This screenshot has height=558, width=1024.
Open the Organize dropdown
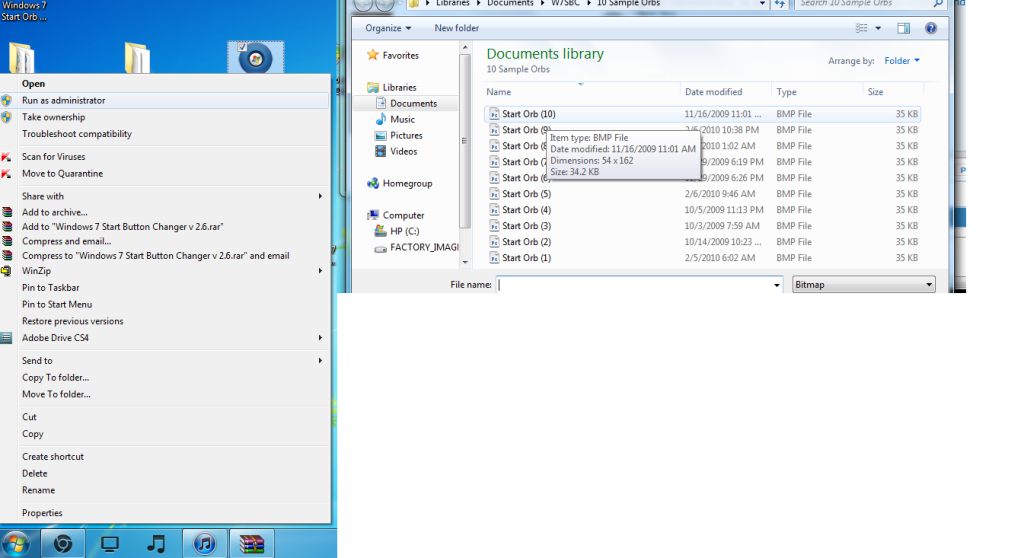(388, 28)
